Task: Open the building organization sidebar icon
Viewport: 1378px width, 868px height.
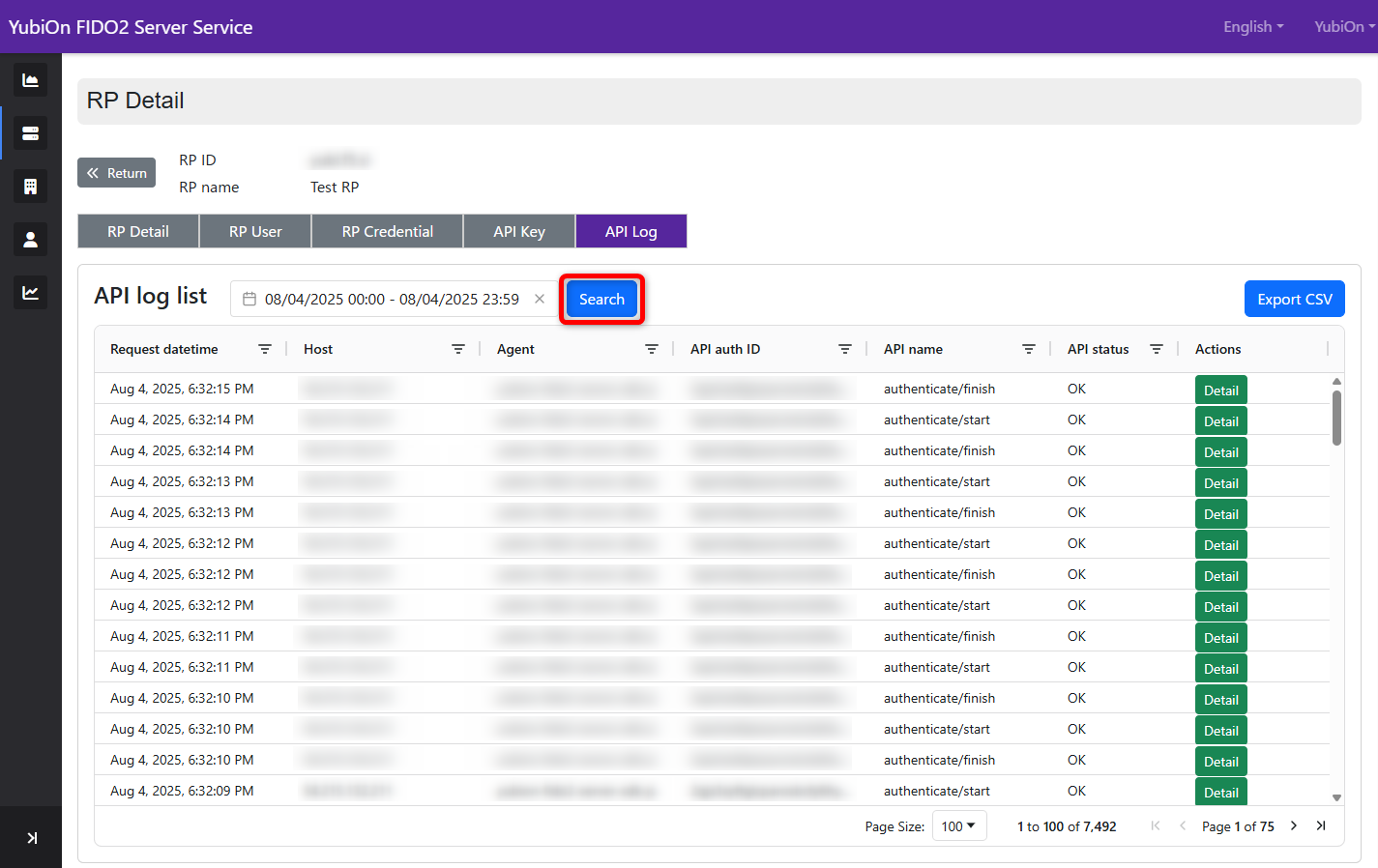Action: point(30,187)
